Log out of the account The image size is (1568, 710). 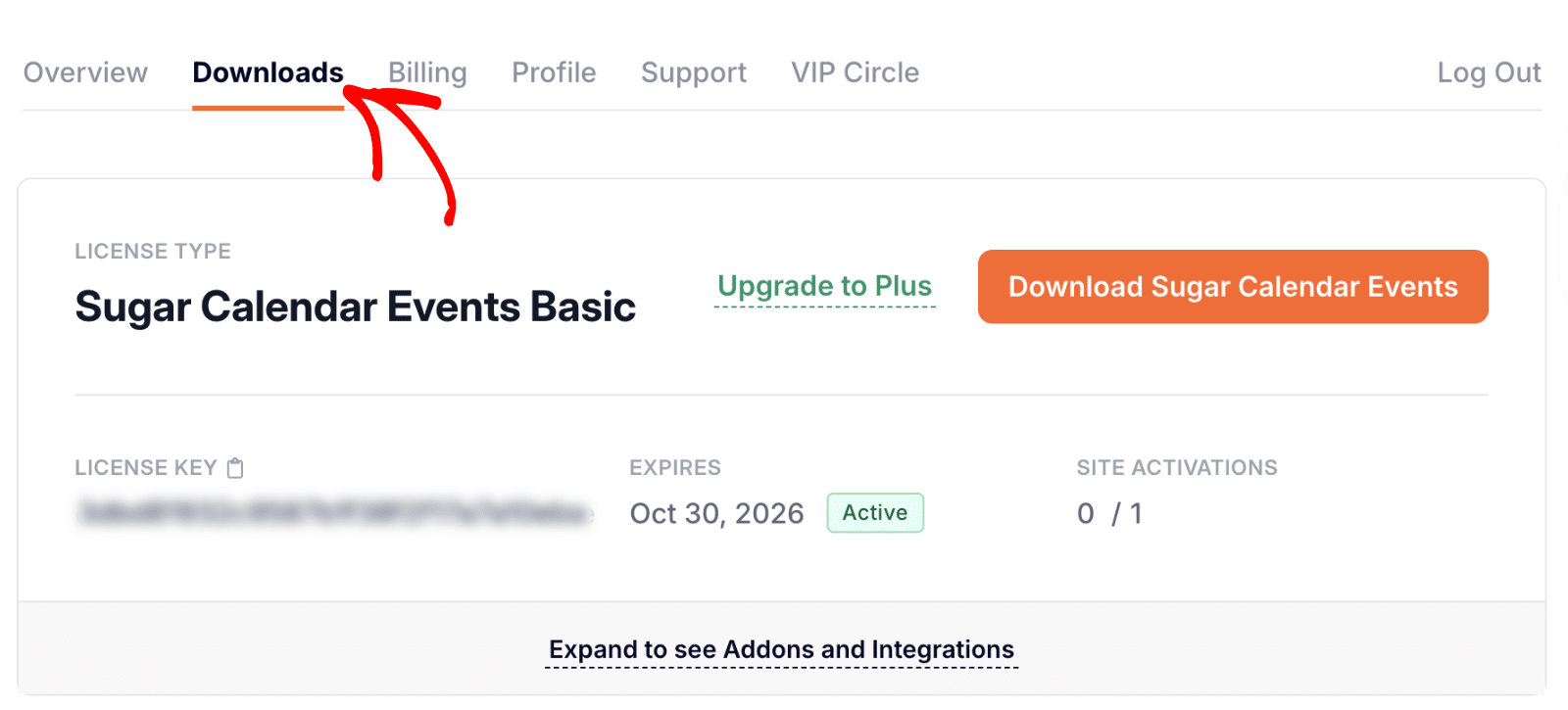coord(1489,71)
